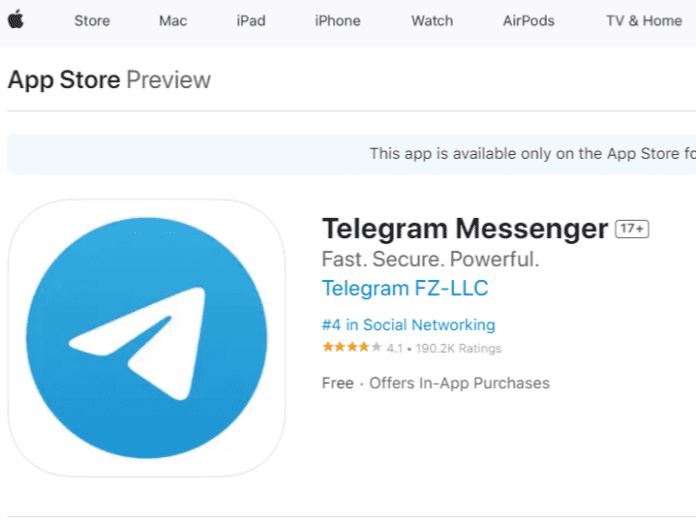Click the Telegram Messenger title

[x=465, y=229]
